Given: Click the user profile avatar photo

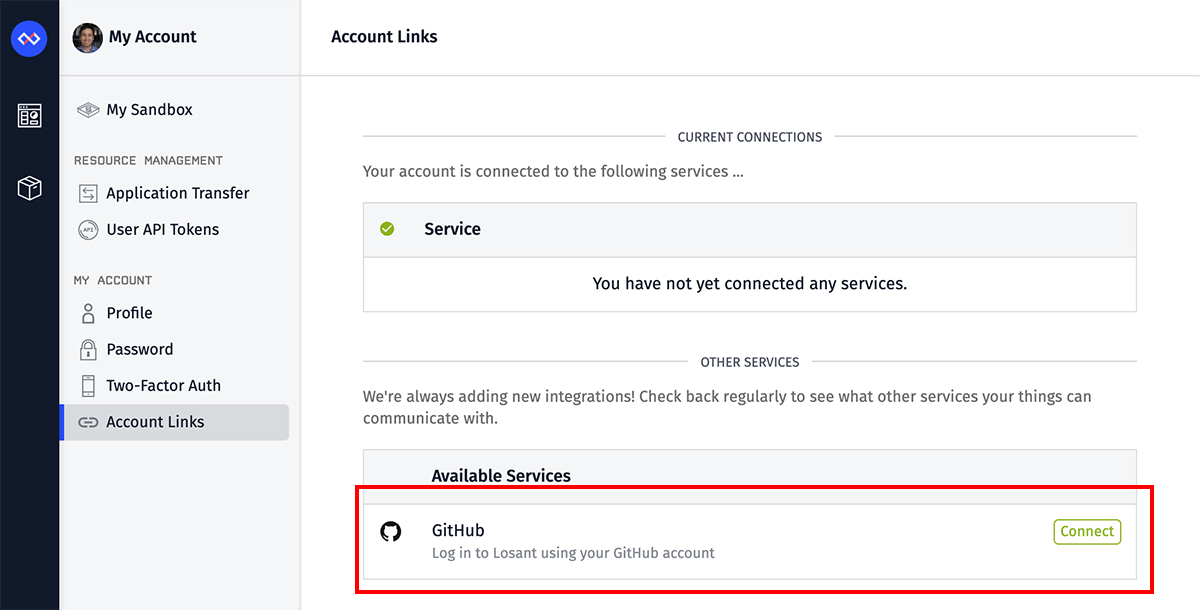Looking at the screenshot, I should pyautogui.click(x=88, y=38).
